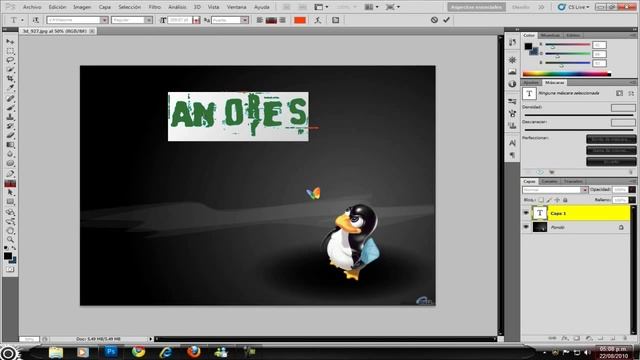
Task: Open the font style dropdown
Action: point(149,20)
